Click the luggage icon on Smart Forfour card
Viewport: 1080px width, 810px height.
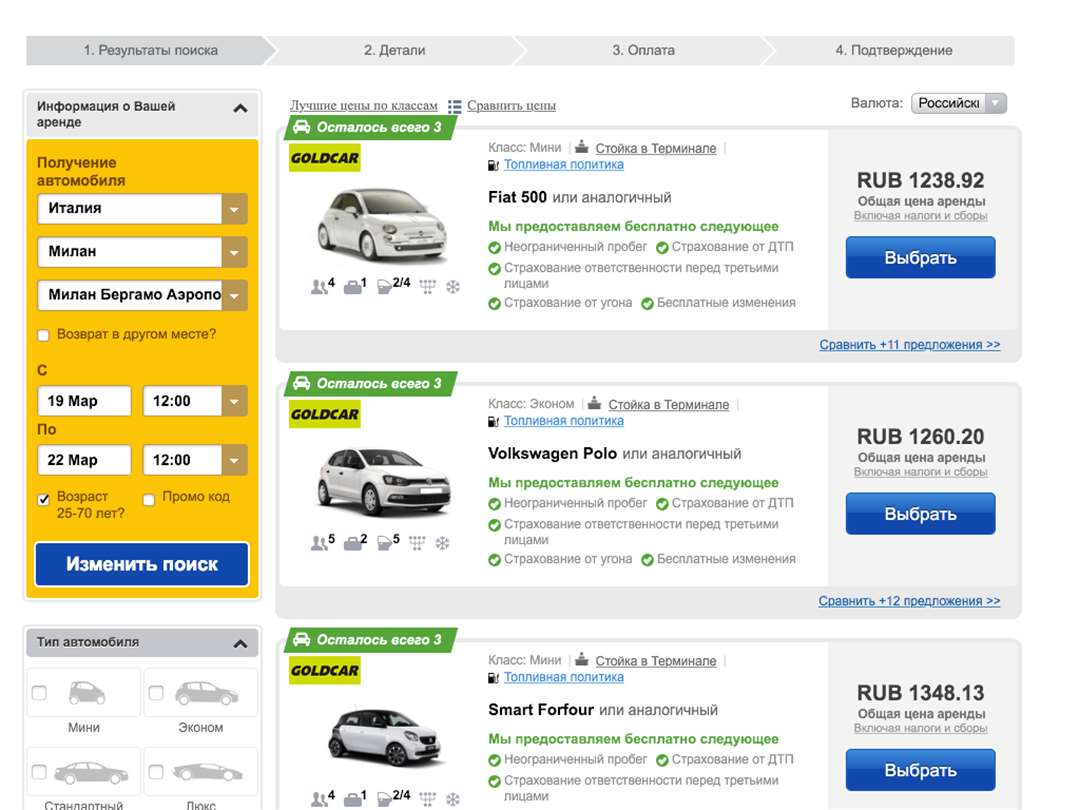[352, 799]
